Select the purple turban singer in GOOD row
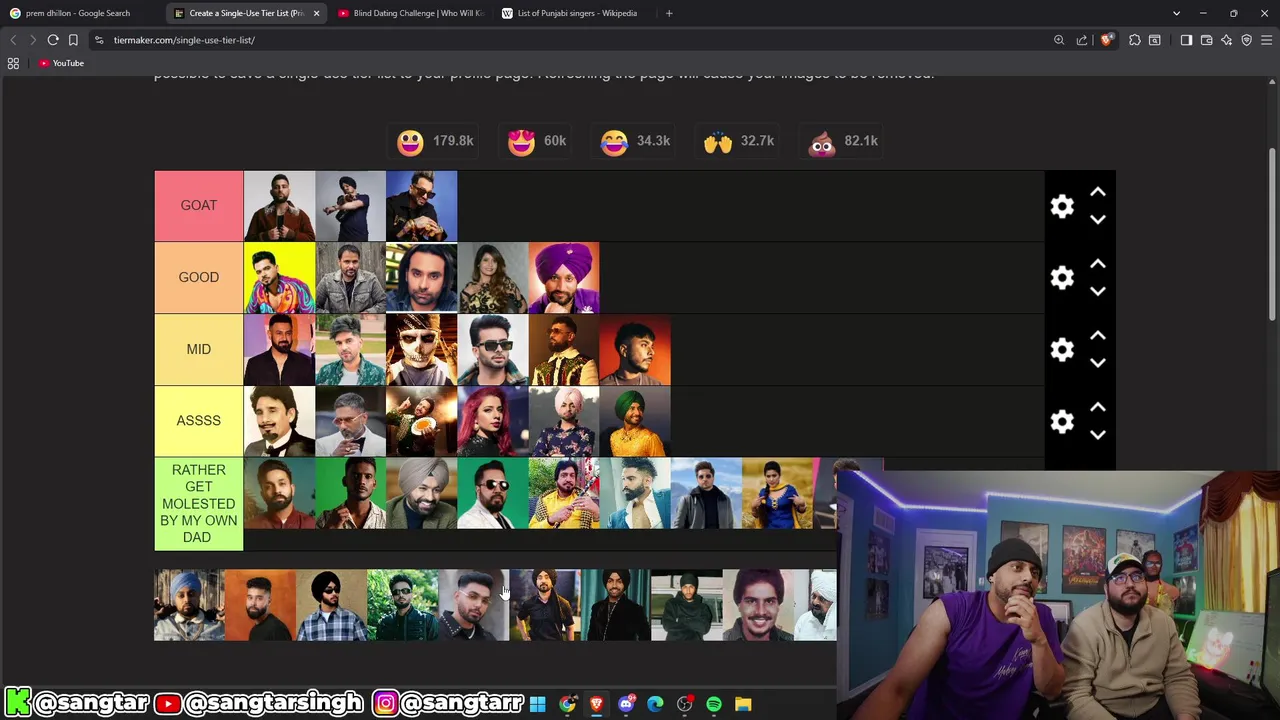Image resolution: width=1280 pixels, height=720 pixels. click(x=564, y=278)
